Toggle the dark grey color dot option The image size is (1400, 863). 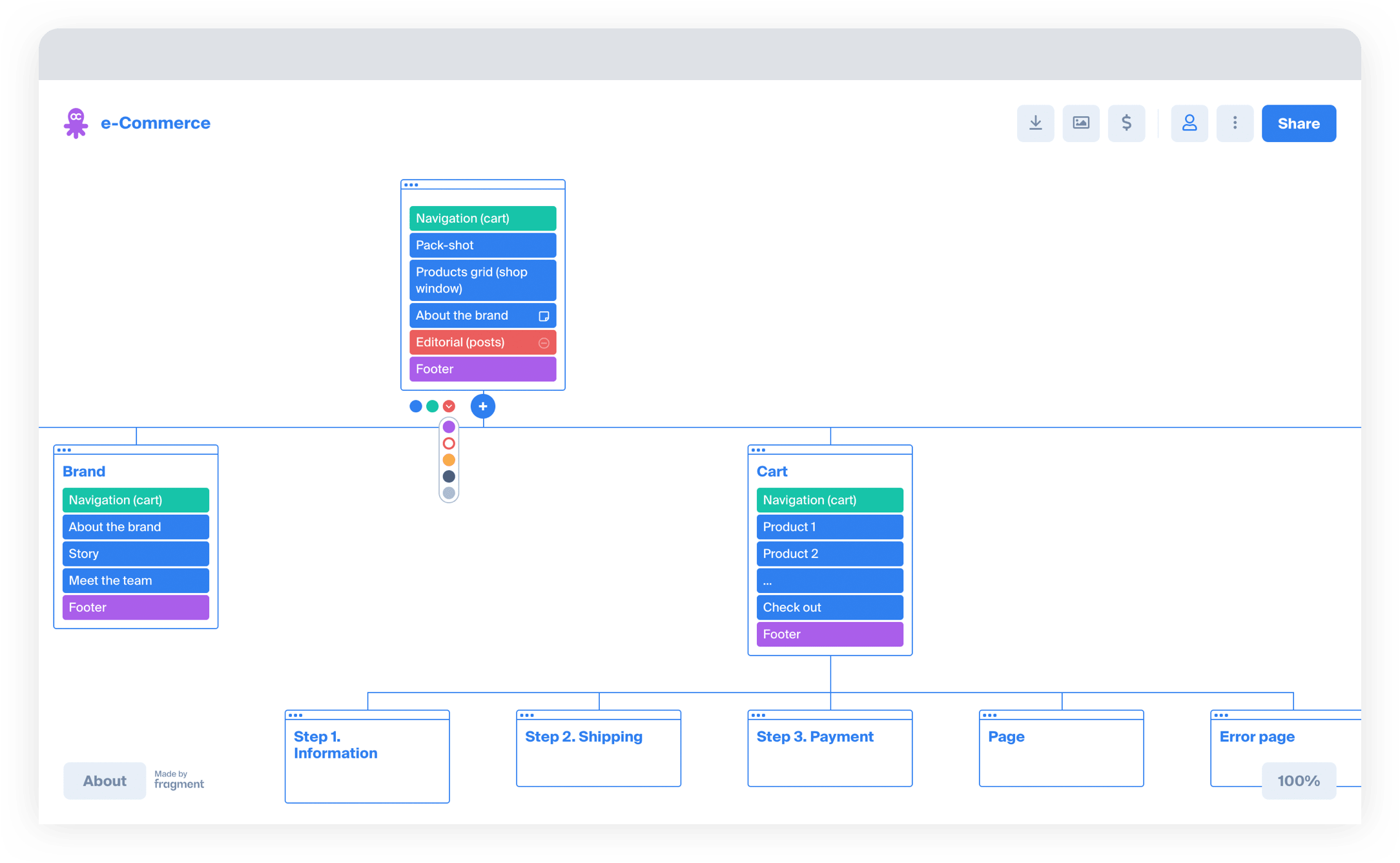tap(449, 476)
